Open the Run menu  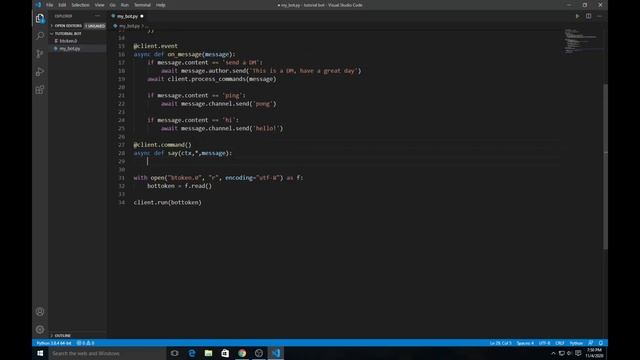124,5
